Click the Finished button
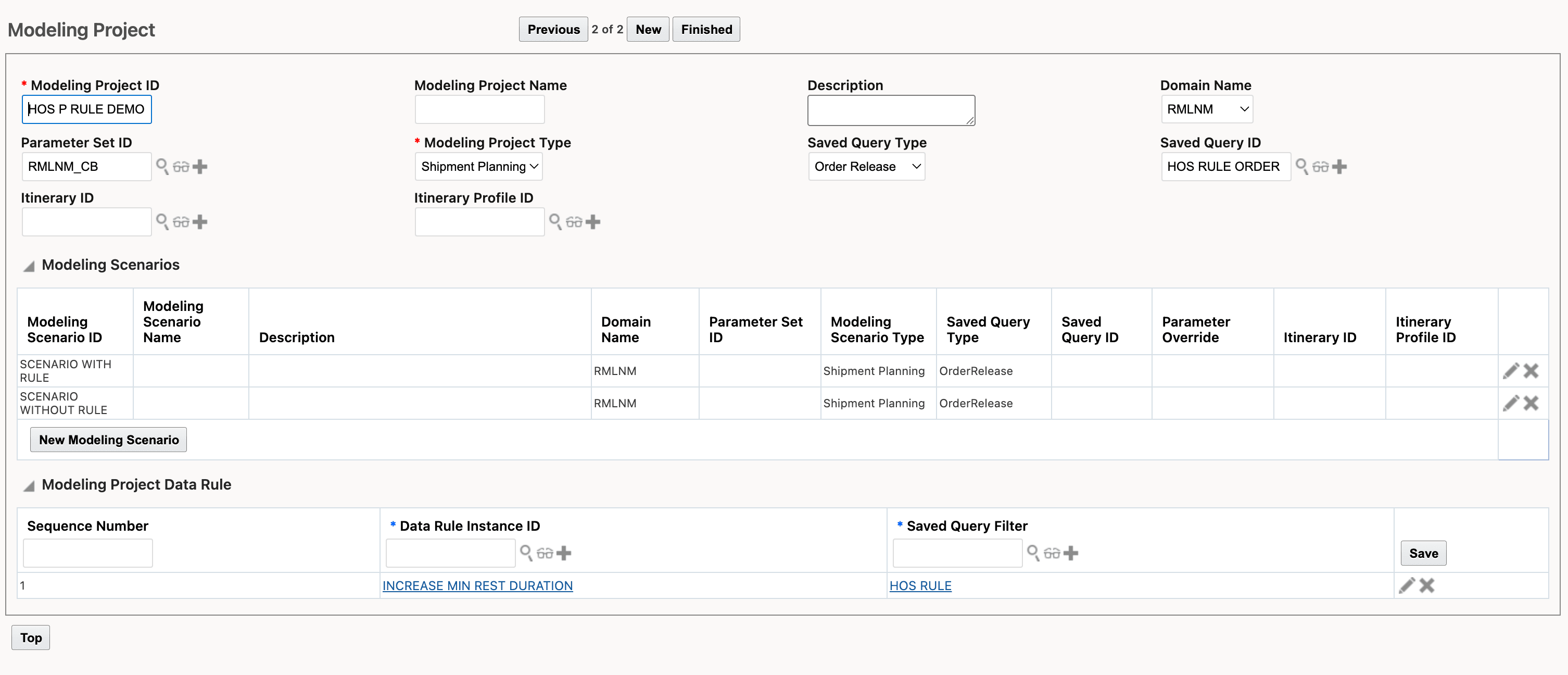 (x=706, y=29)
